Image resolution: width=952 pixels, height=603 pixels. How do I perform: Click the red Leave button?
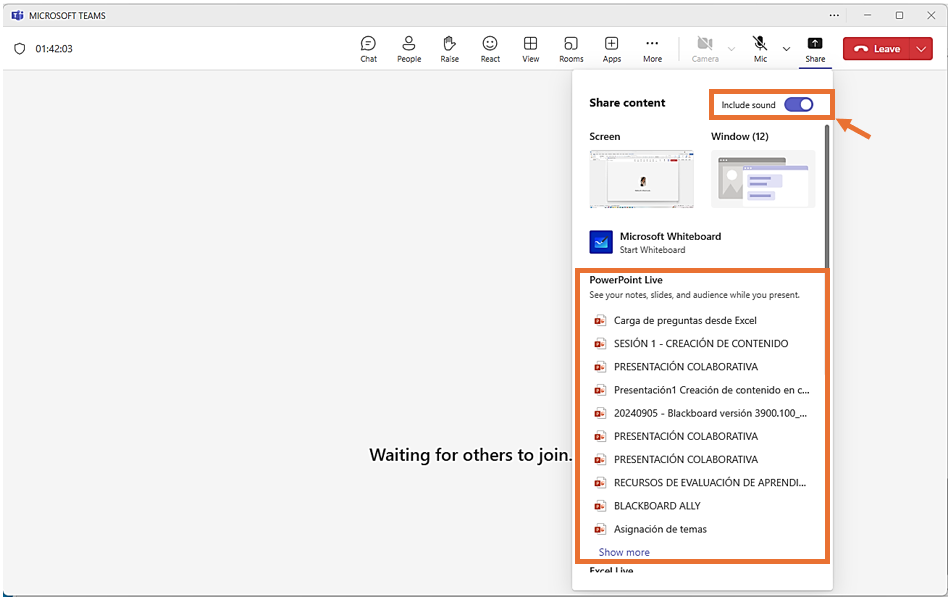[x=878, y=49]
